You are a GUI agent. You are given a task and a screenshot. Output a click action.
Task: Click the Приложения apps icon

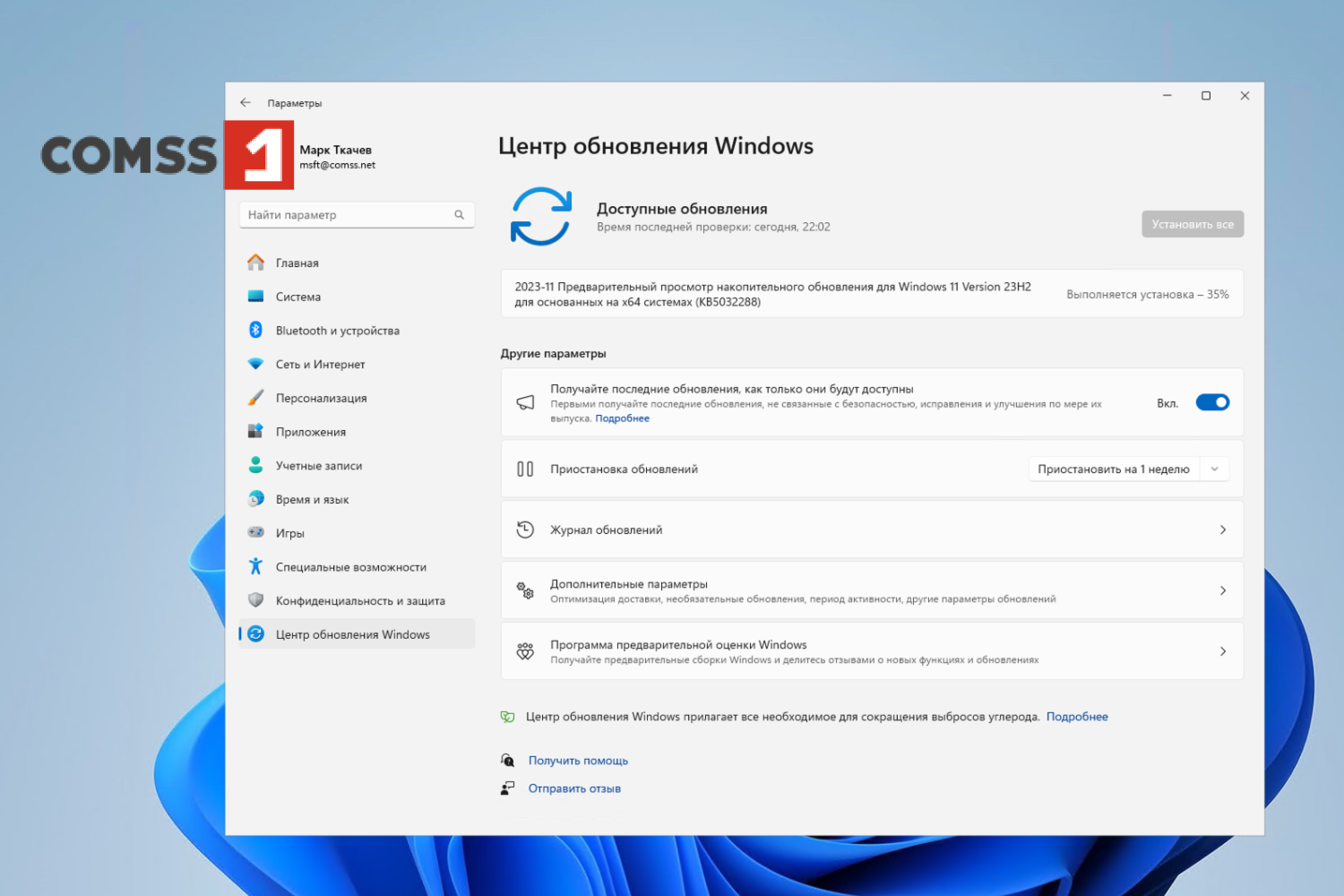click(255, 431)
